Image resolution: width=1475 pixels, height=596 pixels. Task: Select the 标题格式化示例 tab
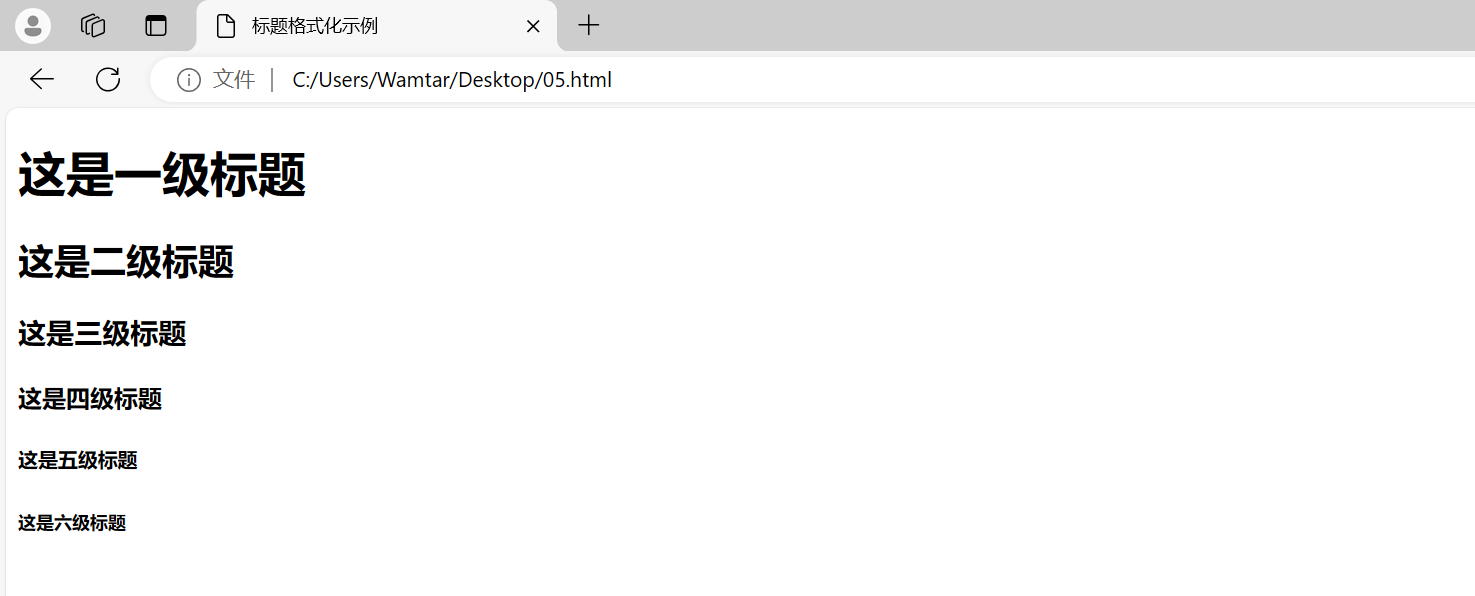[x=376, y=26]
